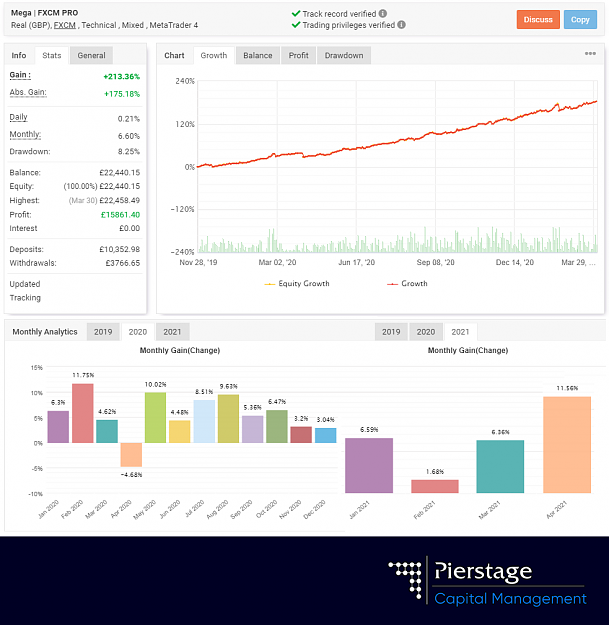Open the chart options ellipsis menu

590,53
